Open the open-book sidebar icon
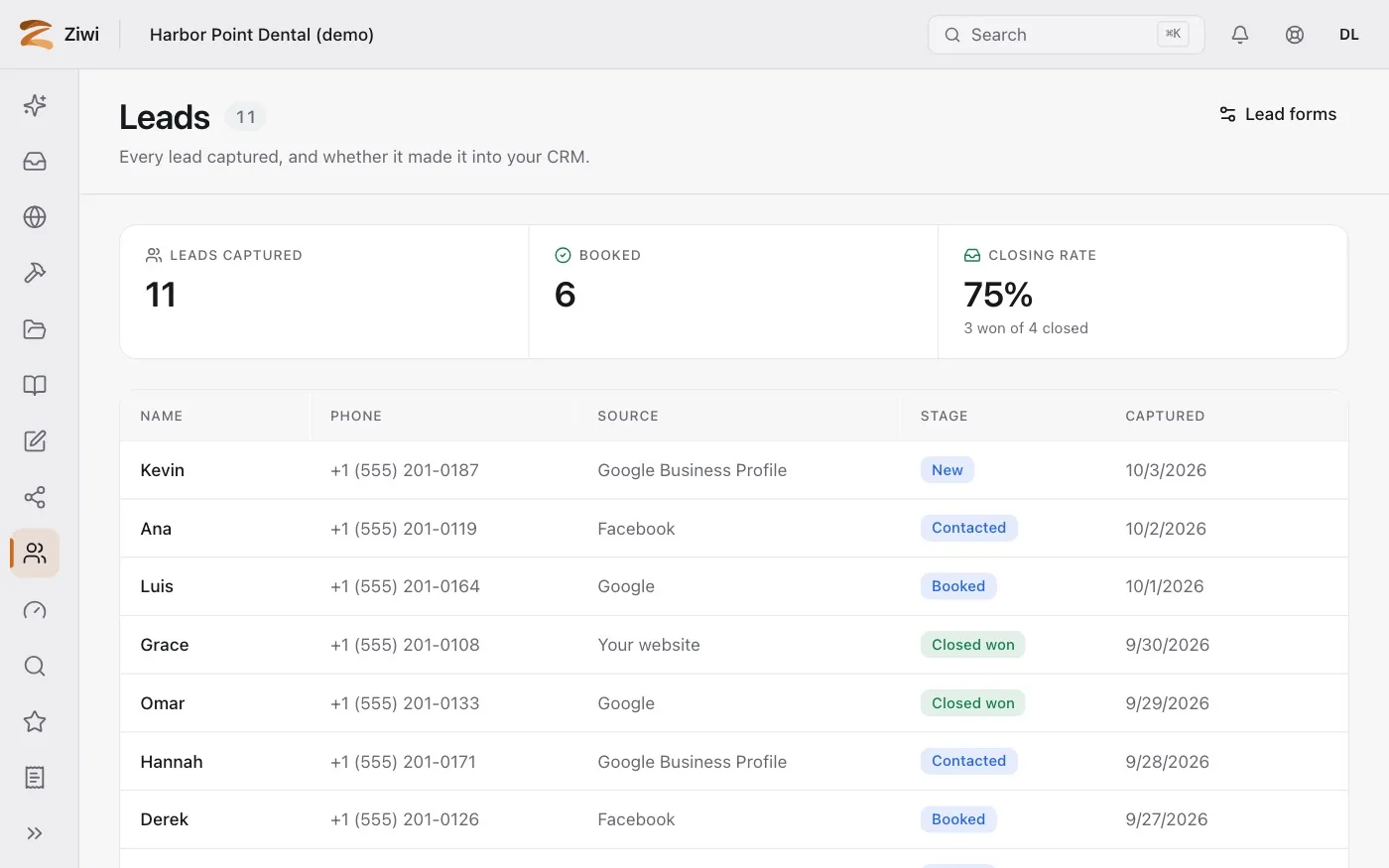The image size is (1389, 868). coord(35,385)
